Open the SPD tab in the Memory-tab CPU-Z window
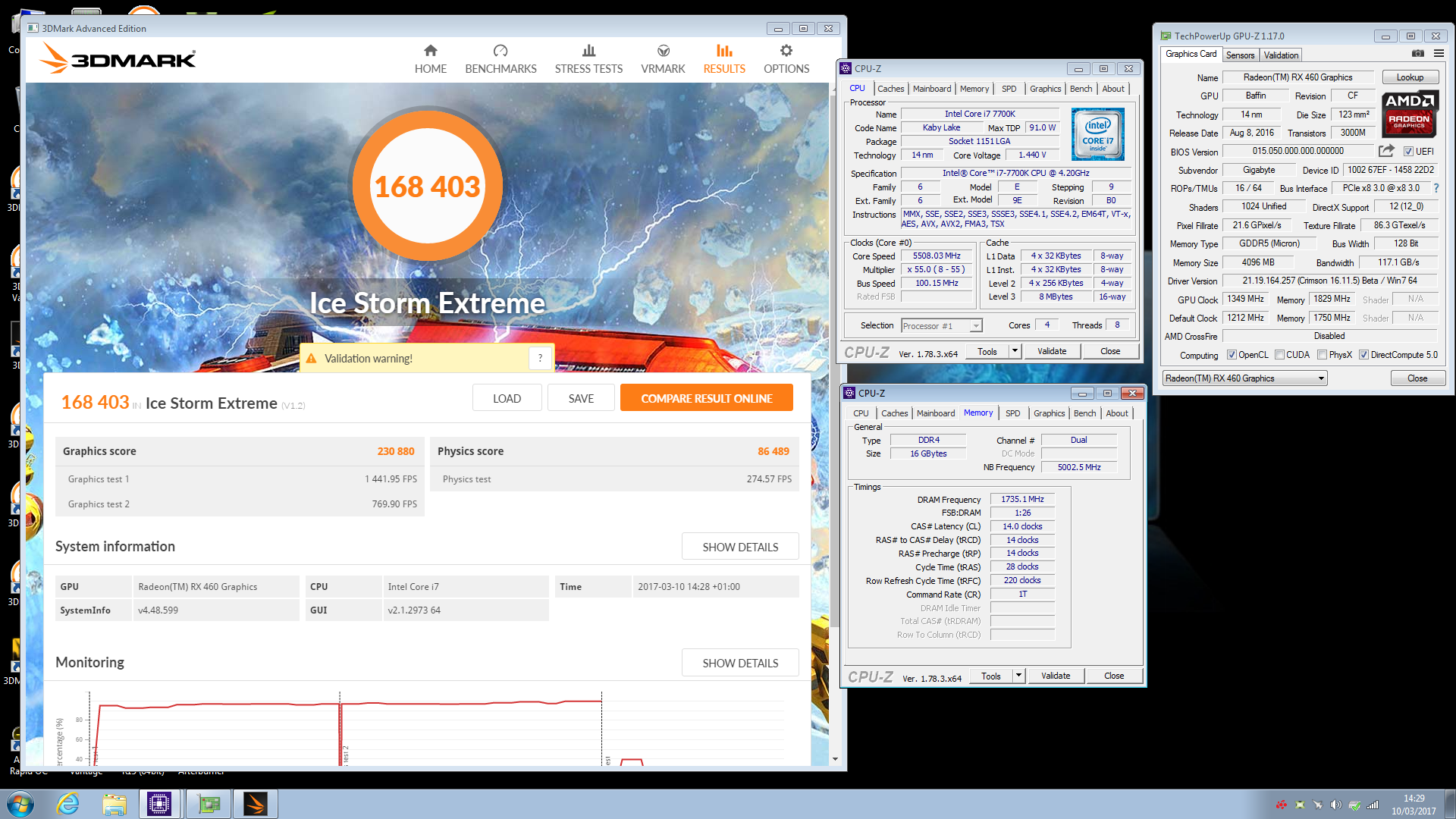1456x819 pixels. pos(1012,413)
